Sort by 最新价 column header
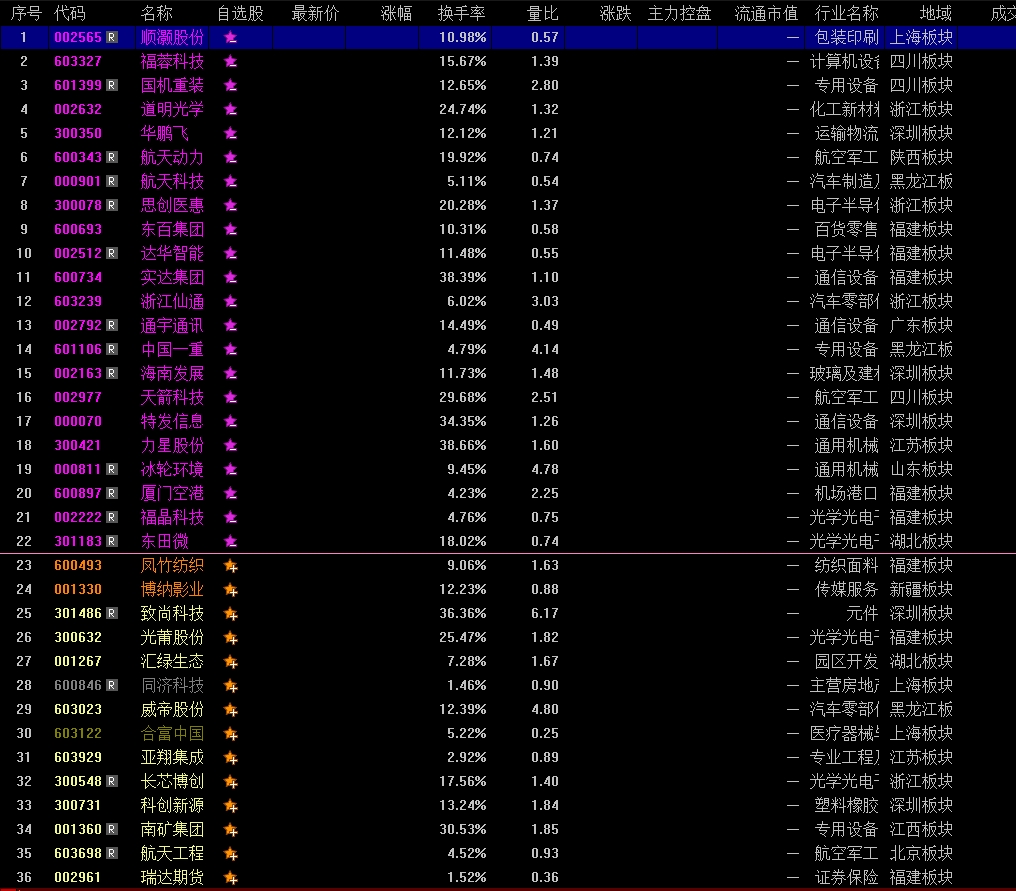1016x891 pixels. coord(315,13)
